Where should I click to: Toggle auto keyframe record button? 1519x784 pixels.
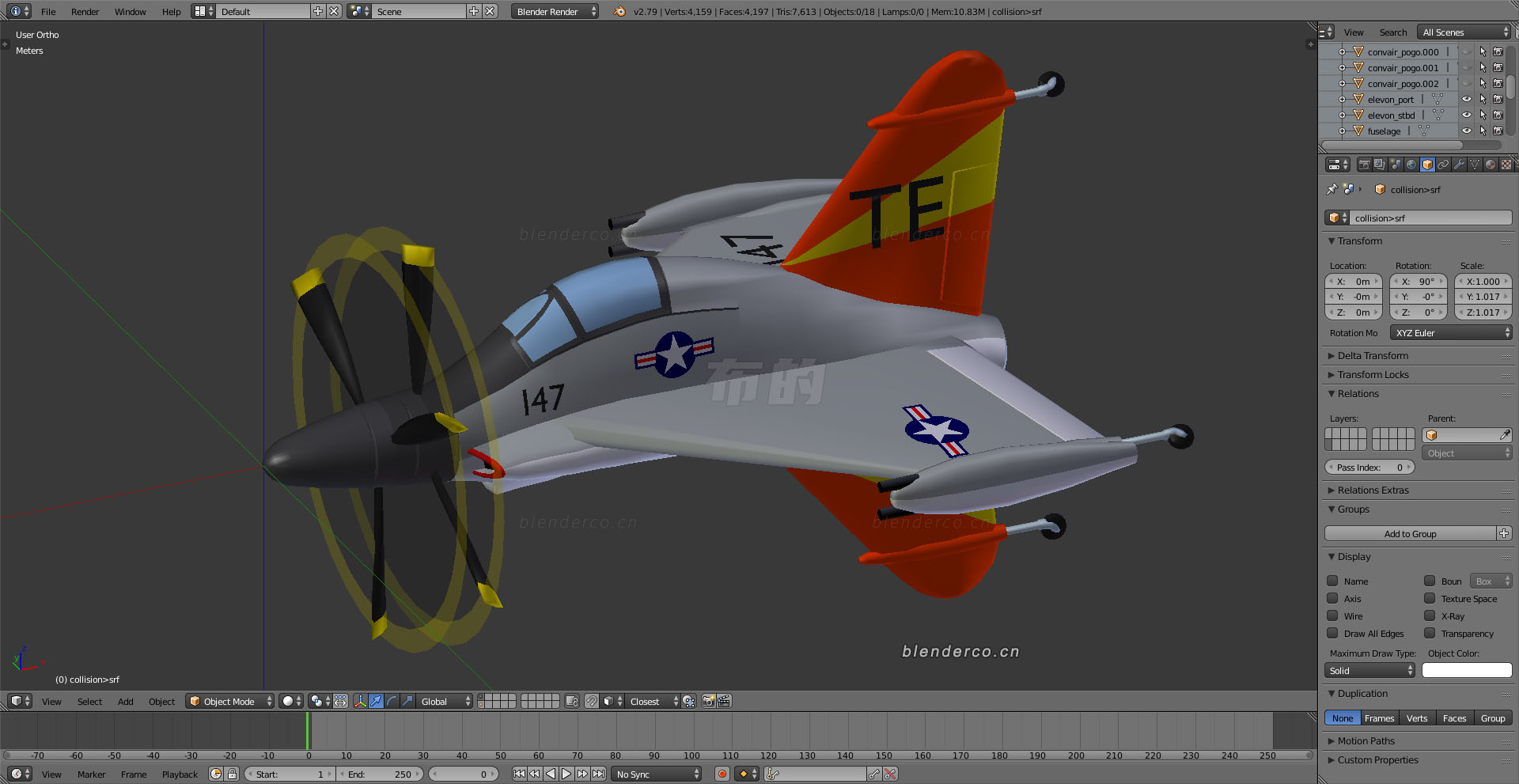[722, 774]
